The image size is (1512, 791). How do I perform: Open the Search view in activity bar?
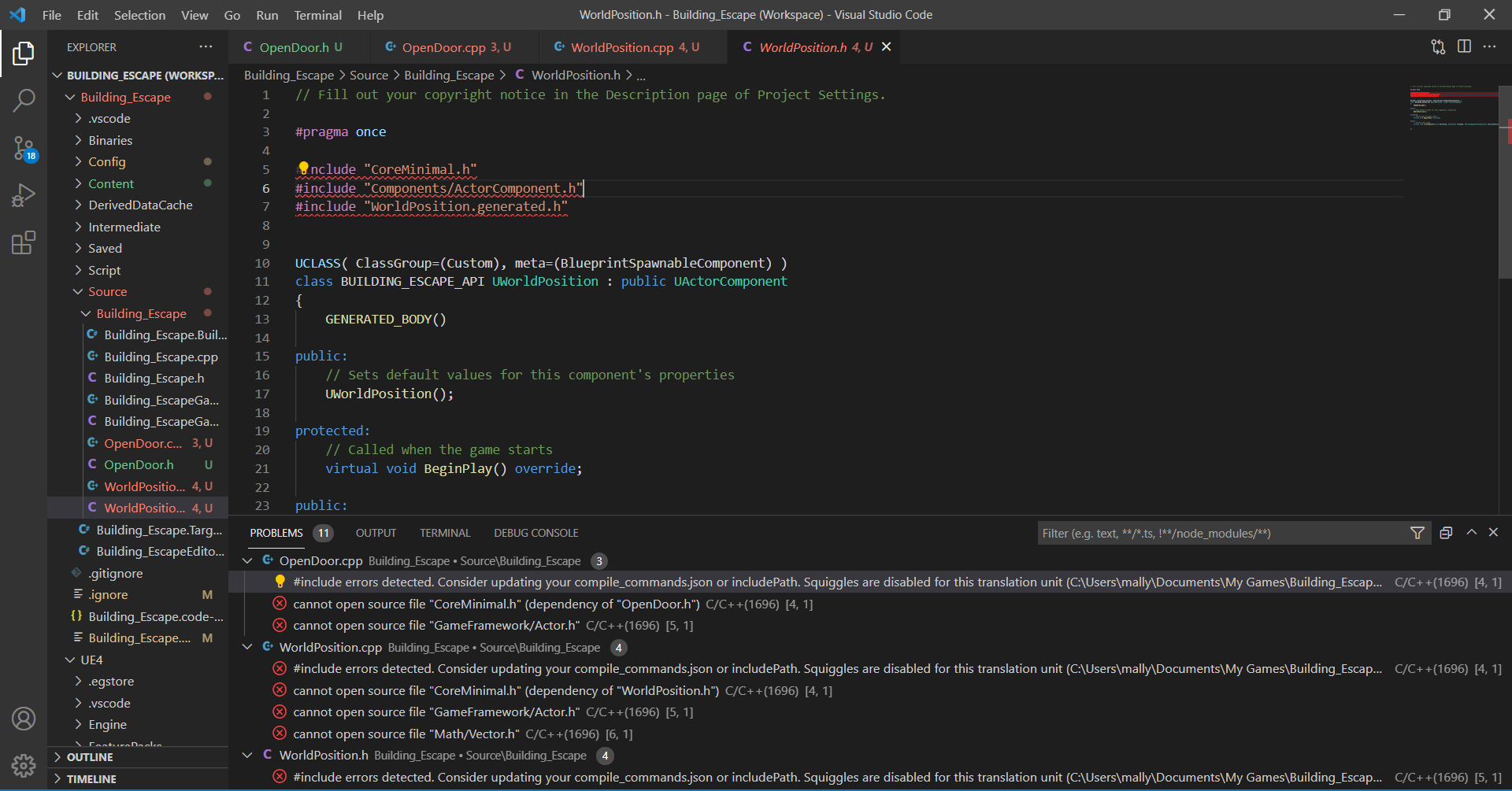tap(24, 100)
